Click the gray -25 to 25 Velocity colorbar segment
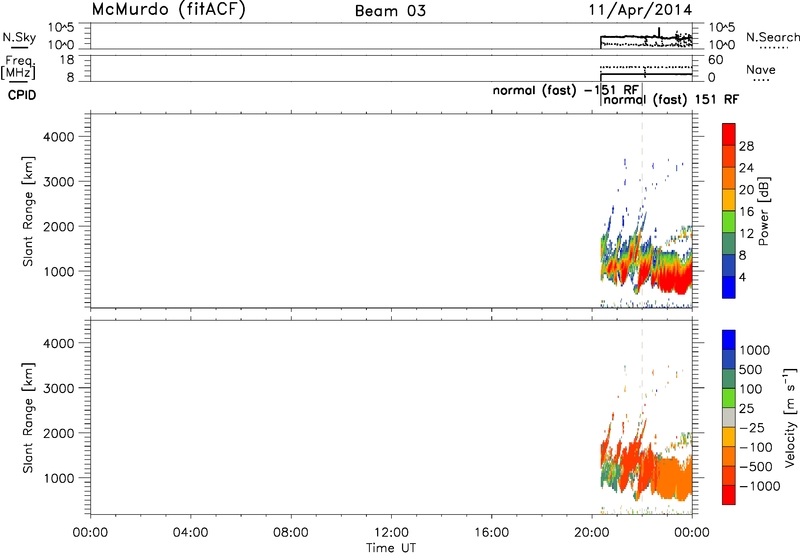800x554 pixels. [x=729, y=418]
